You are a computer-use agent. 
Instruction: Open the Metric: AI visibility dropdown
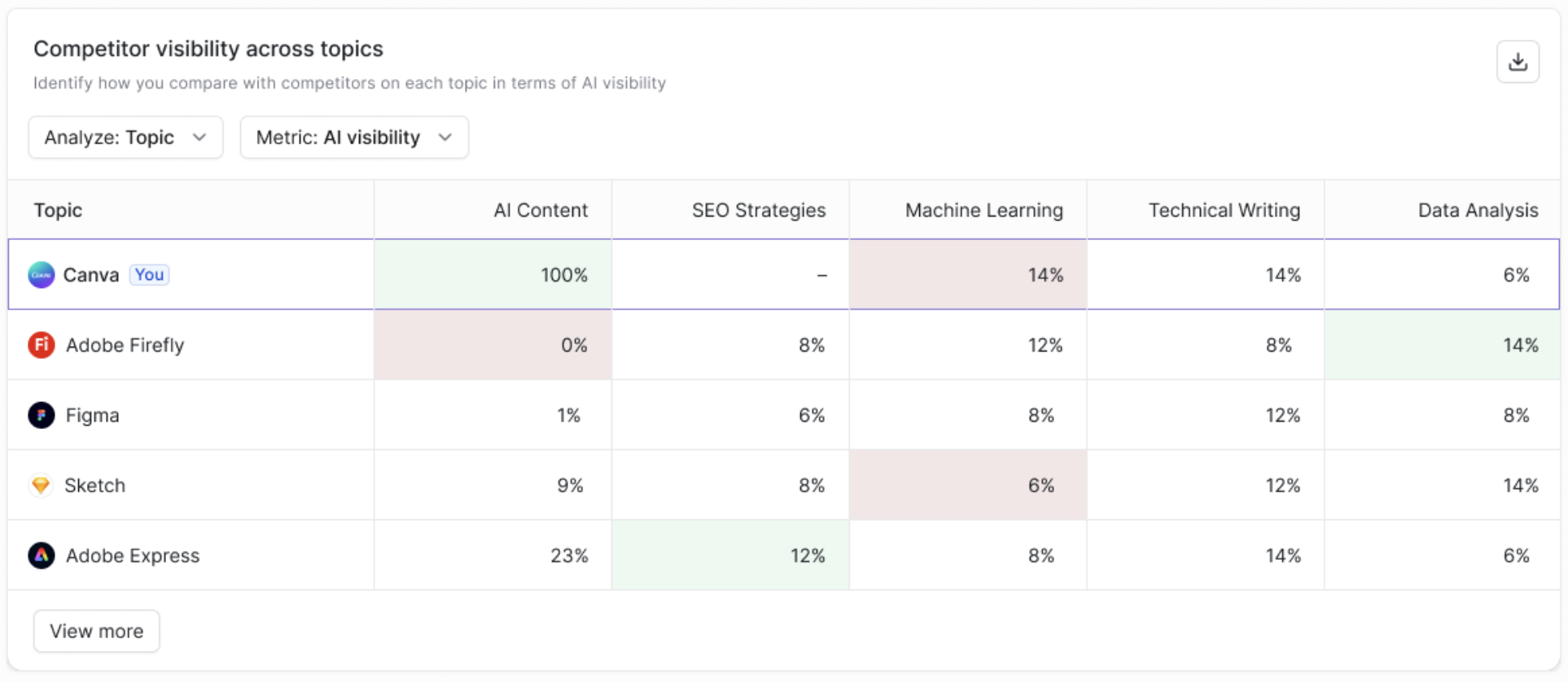tap(353, 138)
